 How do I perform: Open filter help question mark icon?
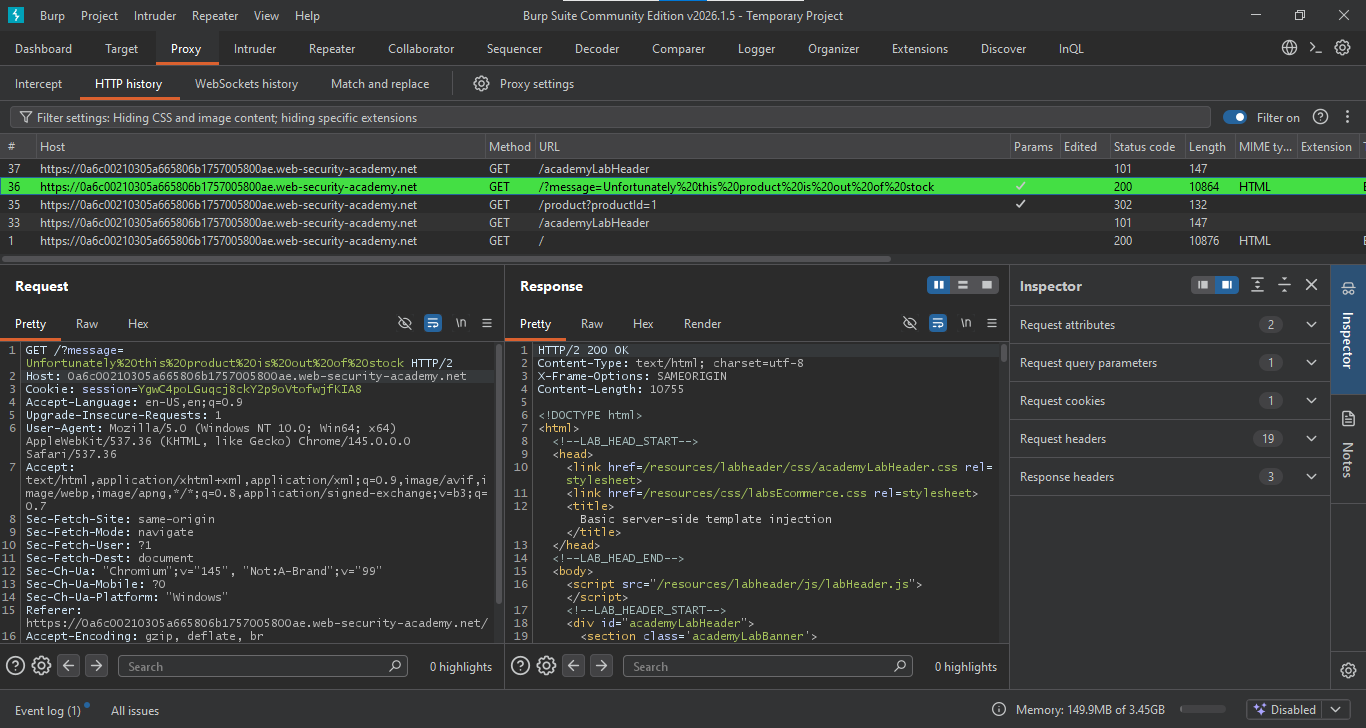pos(1320,117)
